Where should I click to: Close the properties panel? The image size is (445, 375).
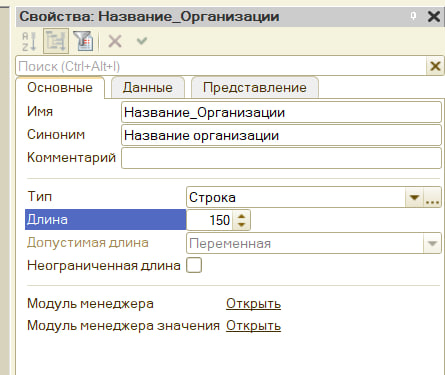click(434, 16)
